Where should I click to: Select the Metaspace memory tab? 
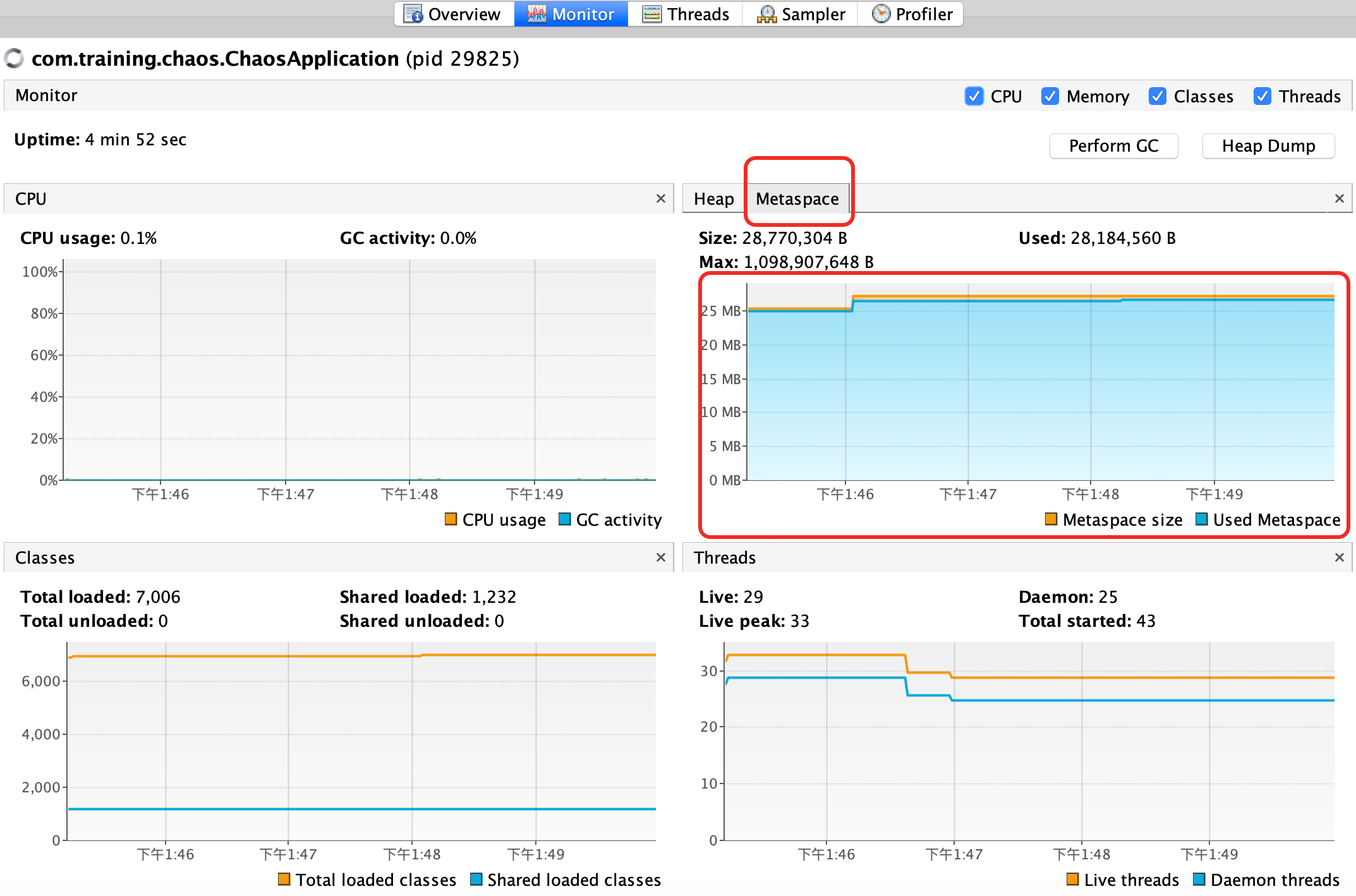(797, 199)
